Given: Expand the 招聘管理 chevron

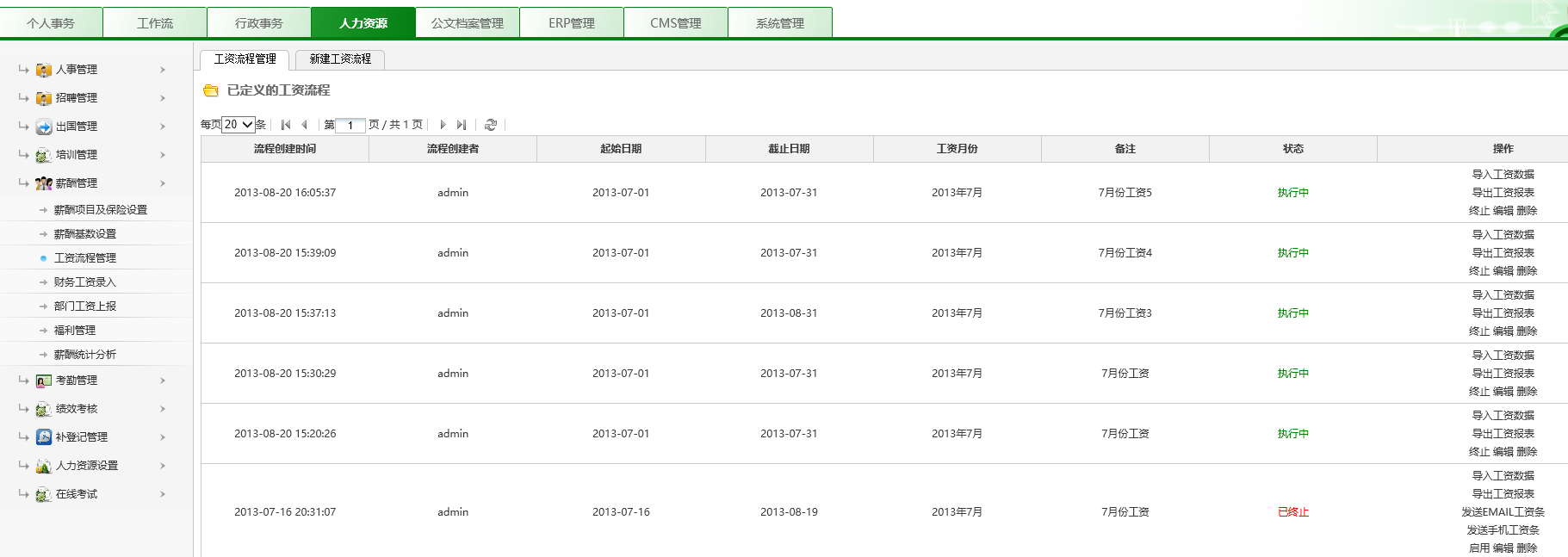Looking at the screenshot, I should (163, 98).
